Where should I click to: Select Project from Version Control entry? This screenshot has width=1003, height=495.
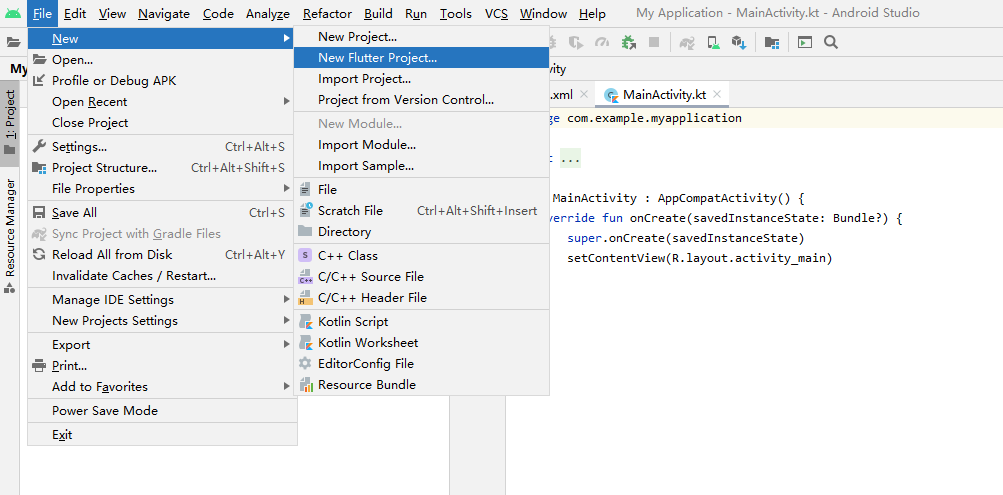point(421,100)
